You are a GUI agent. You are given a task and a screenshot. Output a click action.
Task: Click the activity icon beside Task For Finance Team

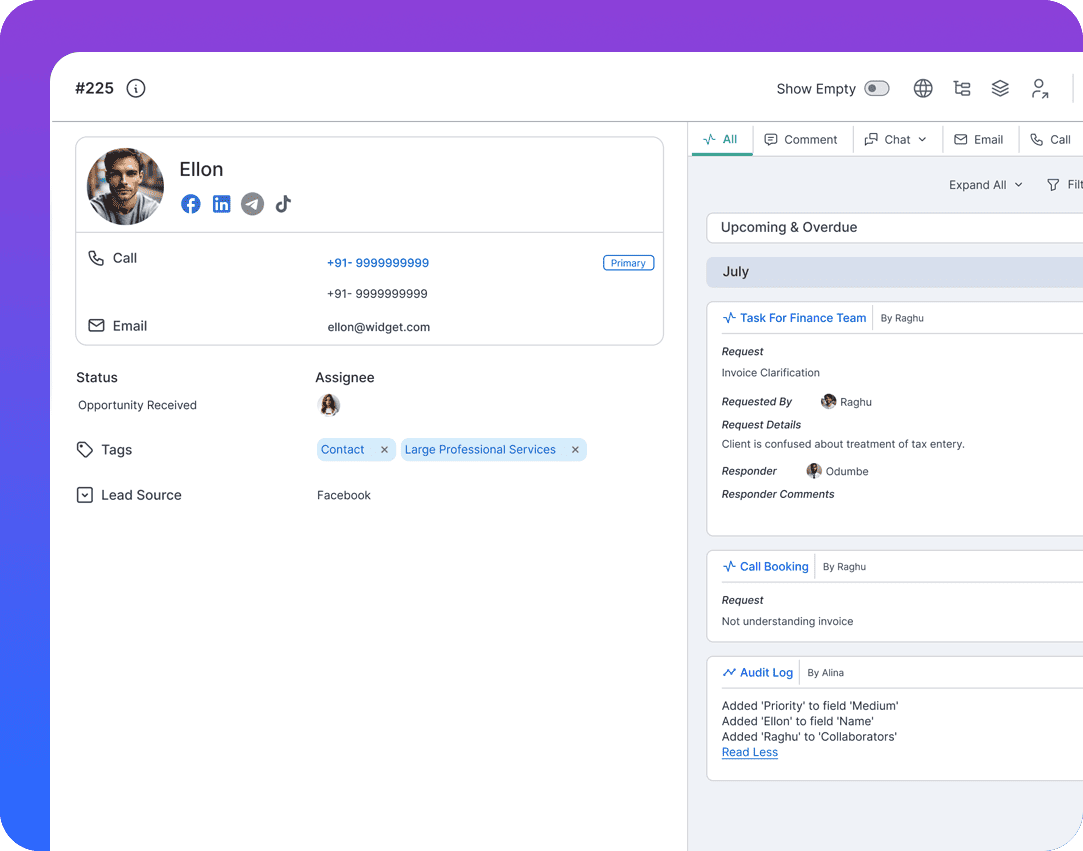729,318
